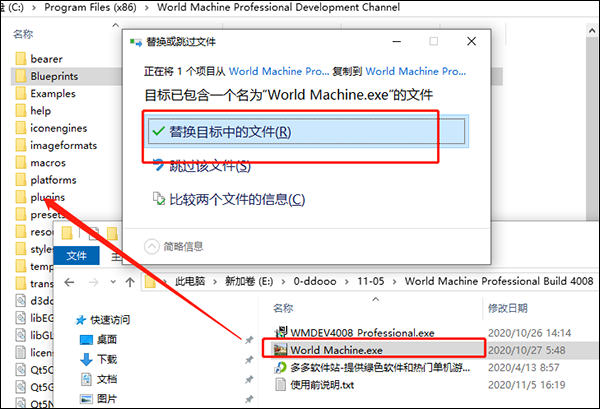Choose Compare info for both files option
Screen dimensions: 600x409
tap(229, 199)
